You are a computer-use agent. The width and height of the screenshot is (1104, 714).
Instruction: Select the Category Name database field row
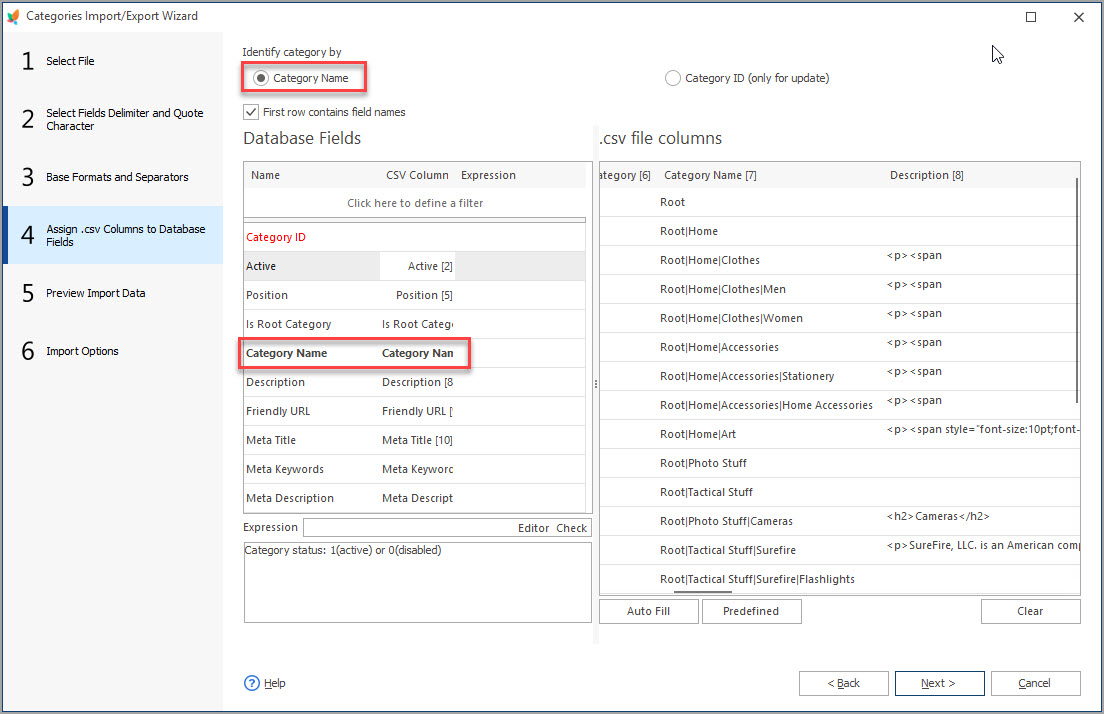[415, 353]
